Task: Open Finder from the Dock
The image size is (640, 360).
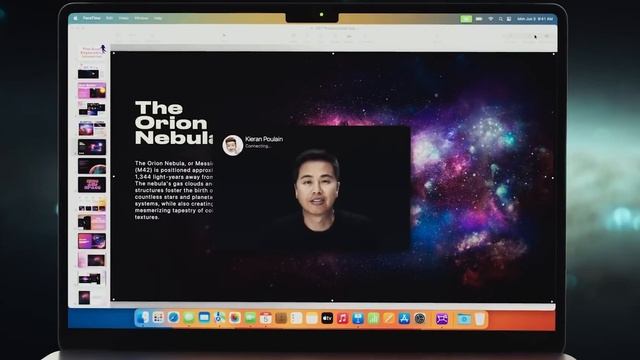Action: (x=142, y=318)
